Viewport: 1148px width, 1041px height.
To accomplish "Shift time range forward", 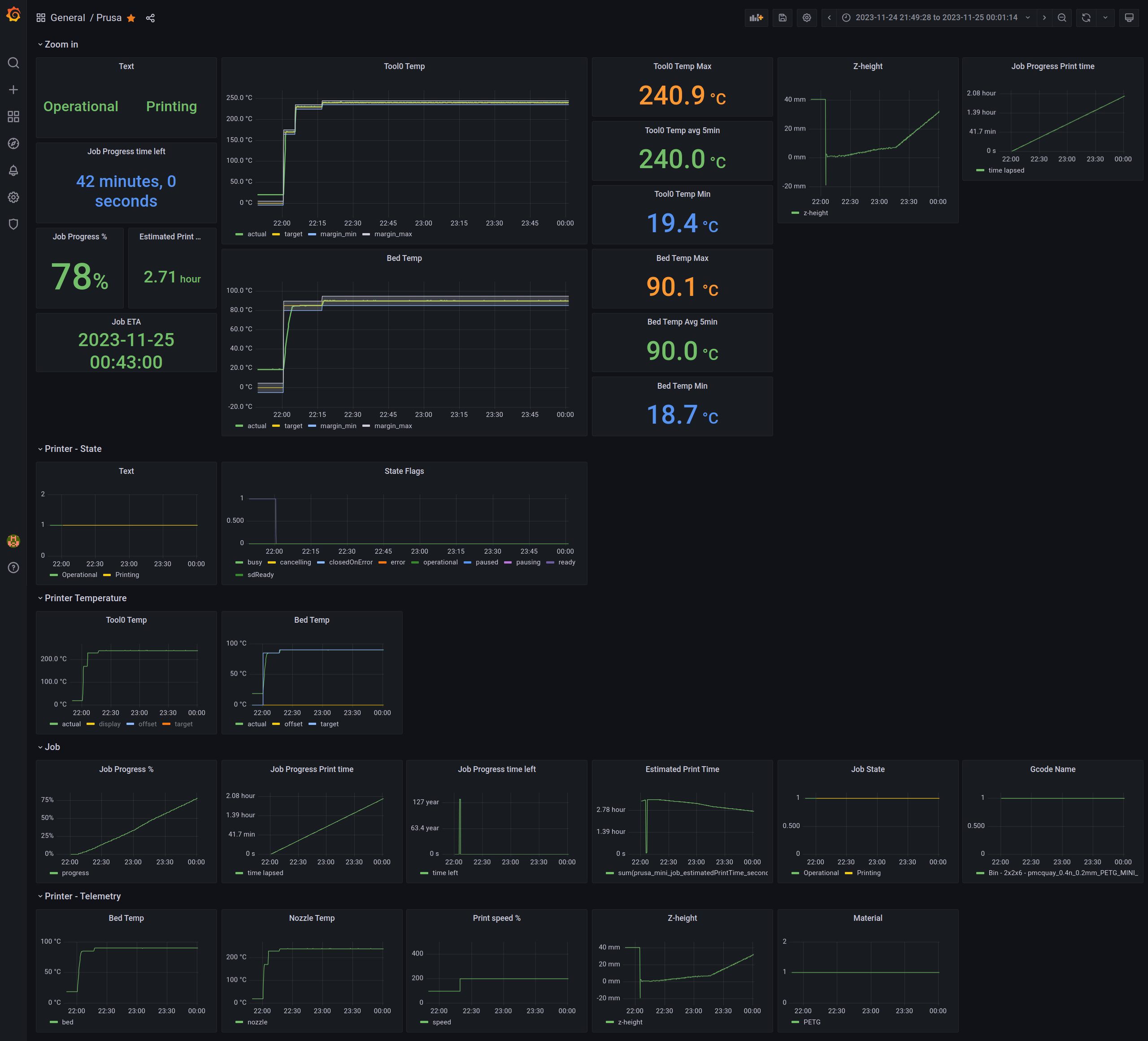I will (x=1044, y=17).
